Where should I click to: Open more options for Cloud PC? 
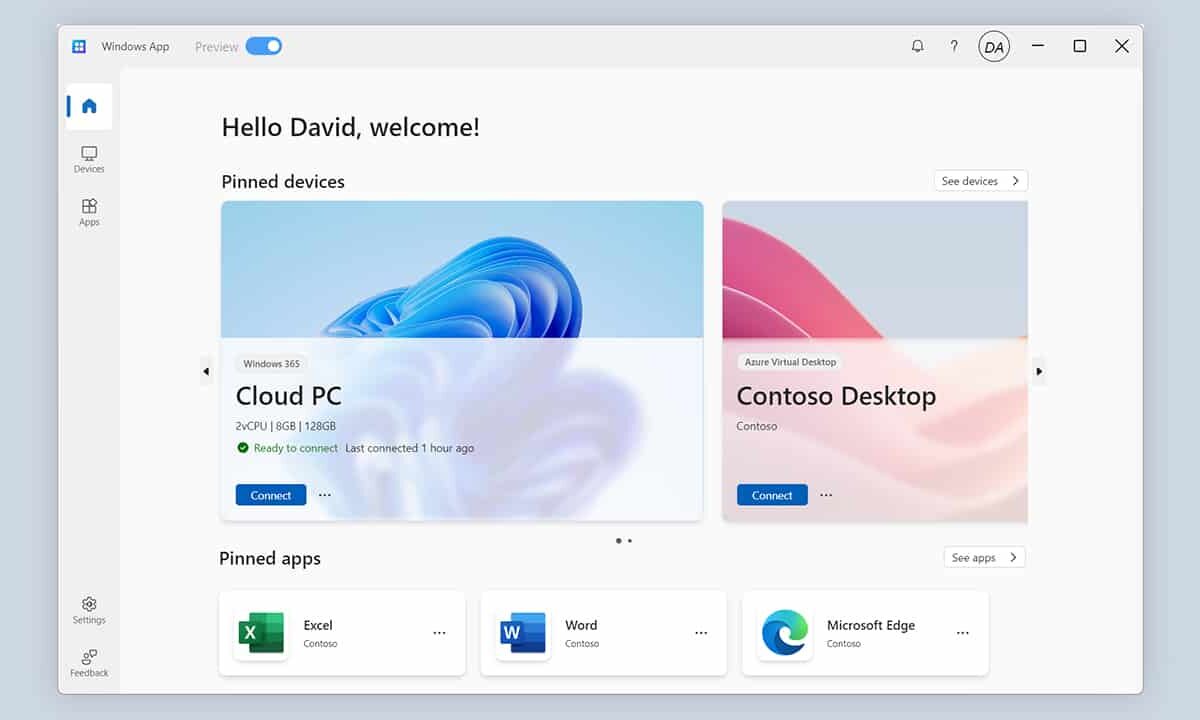click(x=324, y=494)
